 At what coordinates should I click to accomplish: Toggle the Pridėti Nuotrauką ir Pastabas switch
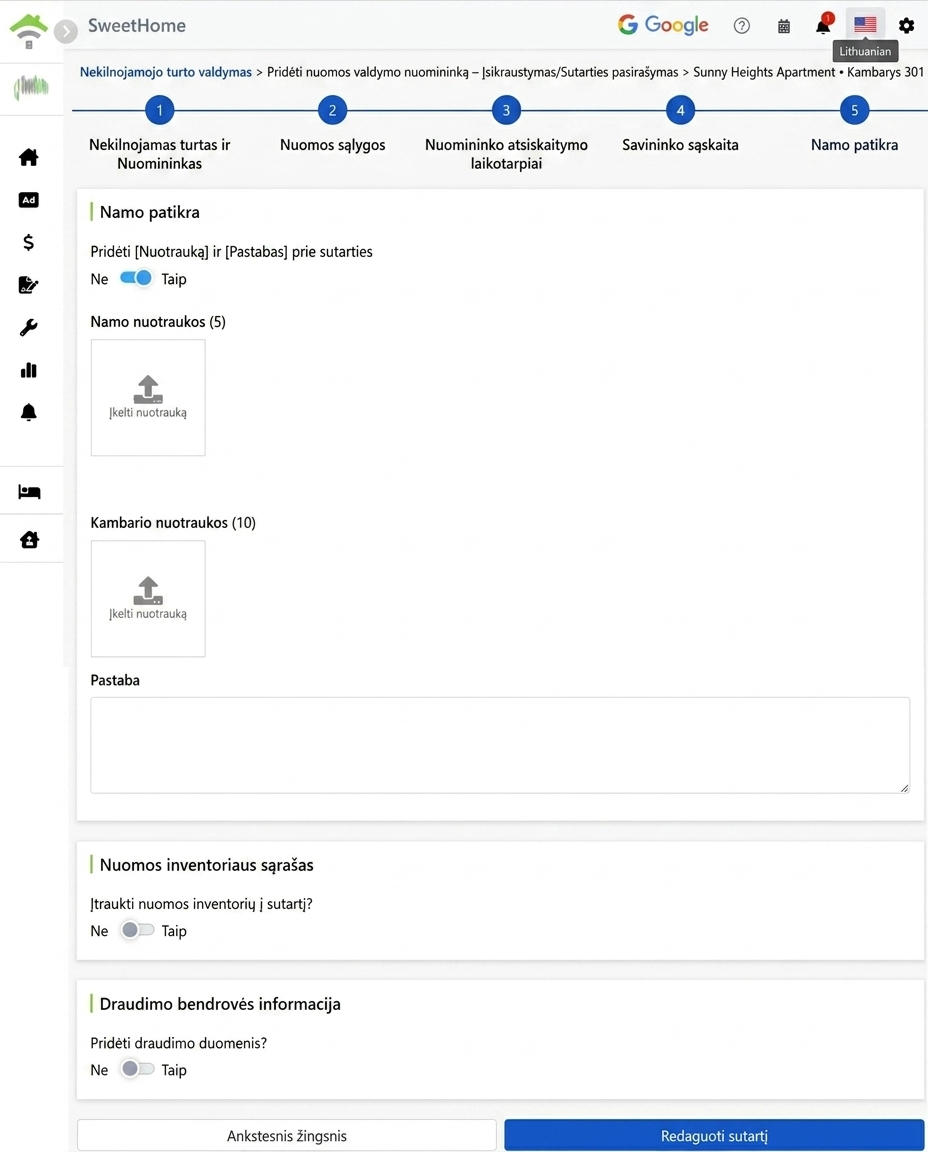pyautogui.click(x=136, y=278)
